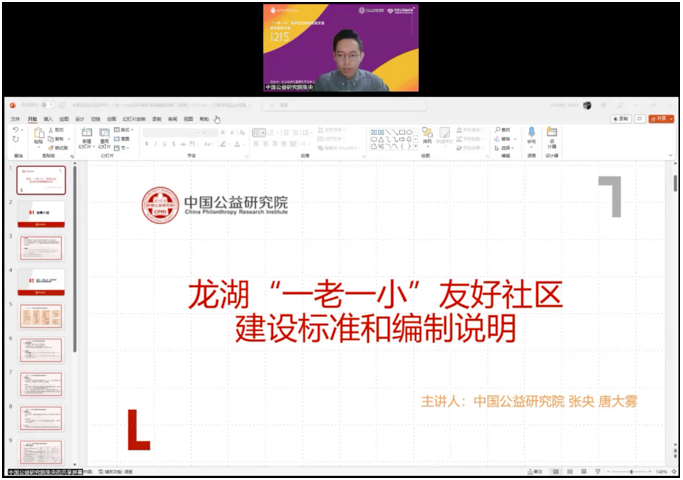Image resolution: width=683 pixels, height=480 pixels.
Task: Click the Find (查找) magnifier icon
Action: coord(497,130)
